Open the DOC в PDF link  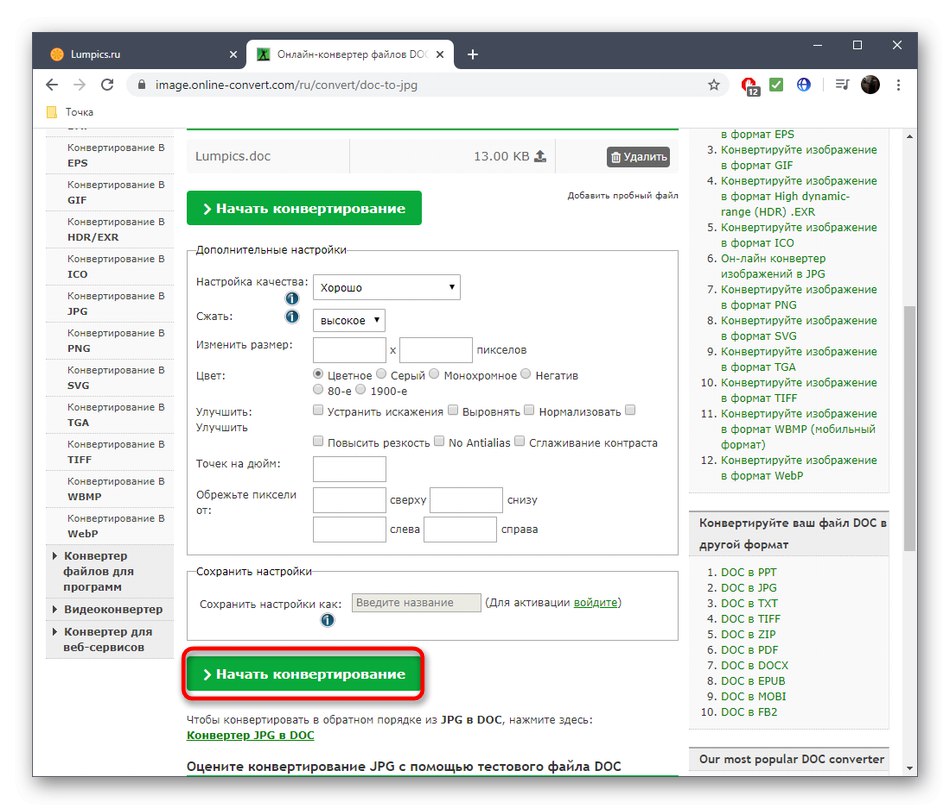(x=749, y=650)
